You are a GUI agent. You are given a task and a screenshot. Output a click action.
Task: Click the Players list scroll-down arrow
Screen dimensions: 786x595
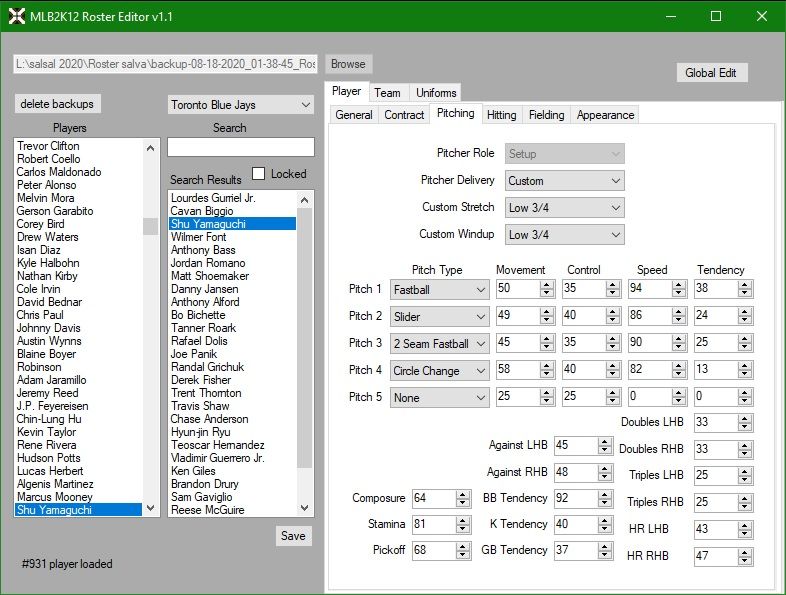[x=150, y=508]
